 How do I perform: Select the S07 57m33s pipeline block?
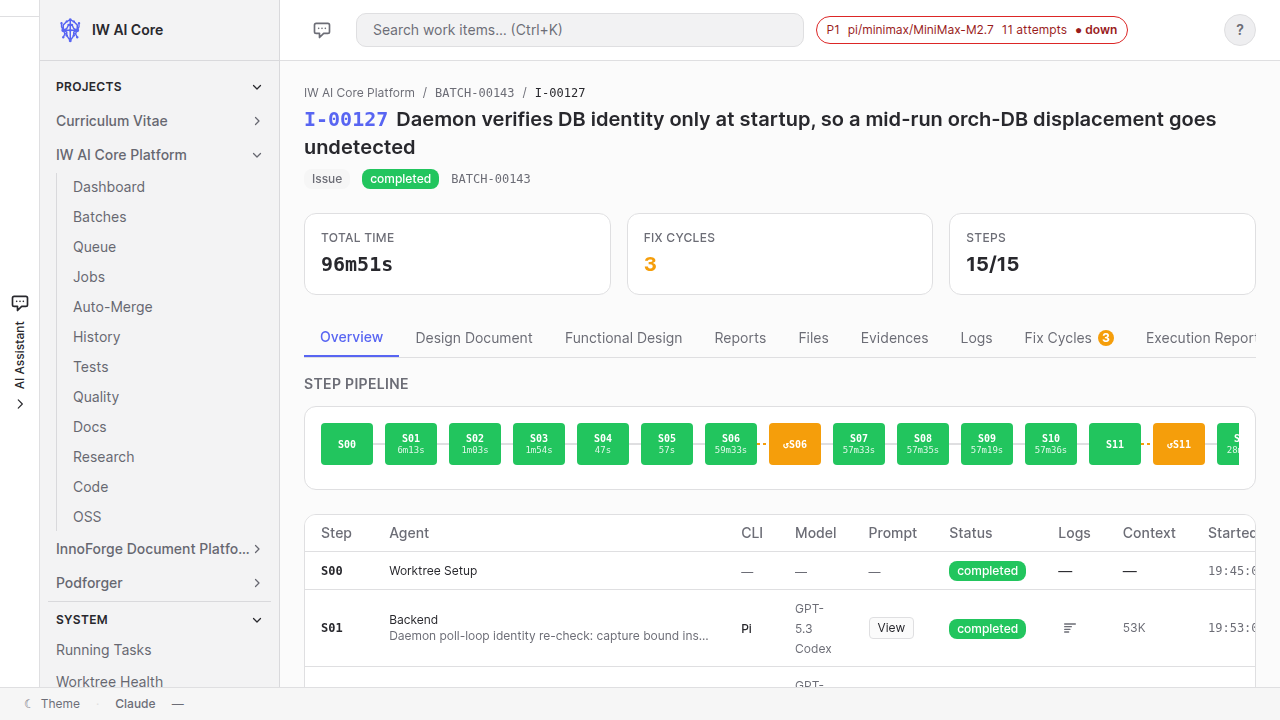859,444
